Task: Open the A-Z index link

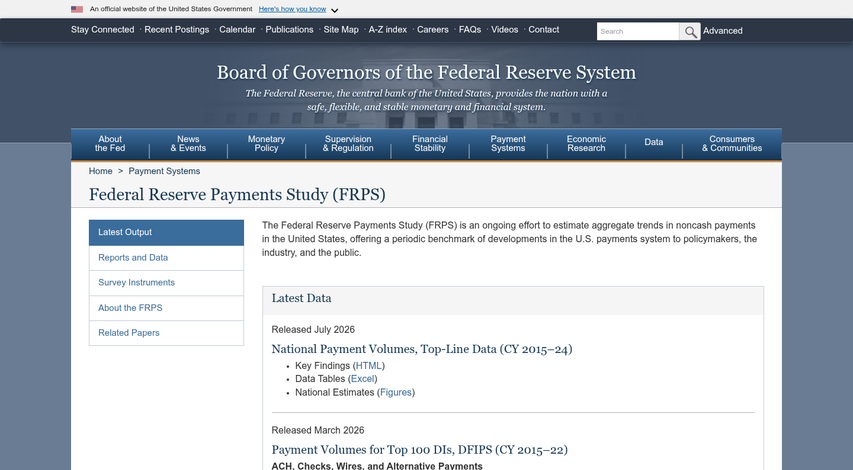Action: pos(388,30)
